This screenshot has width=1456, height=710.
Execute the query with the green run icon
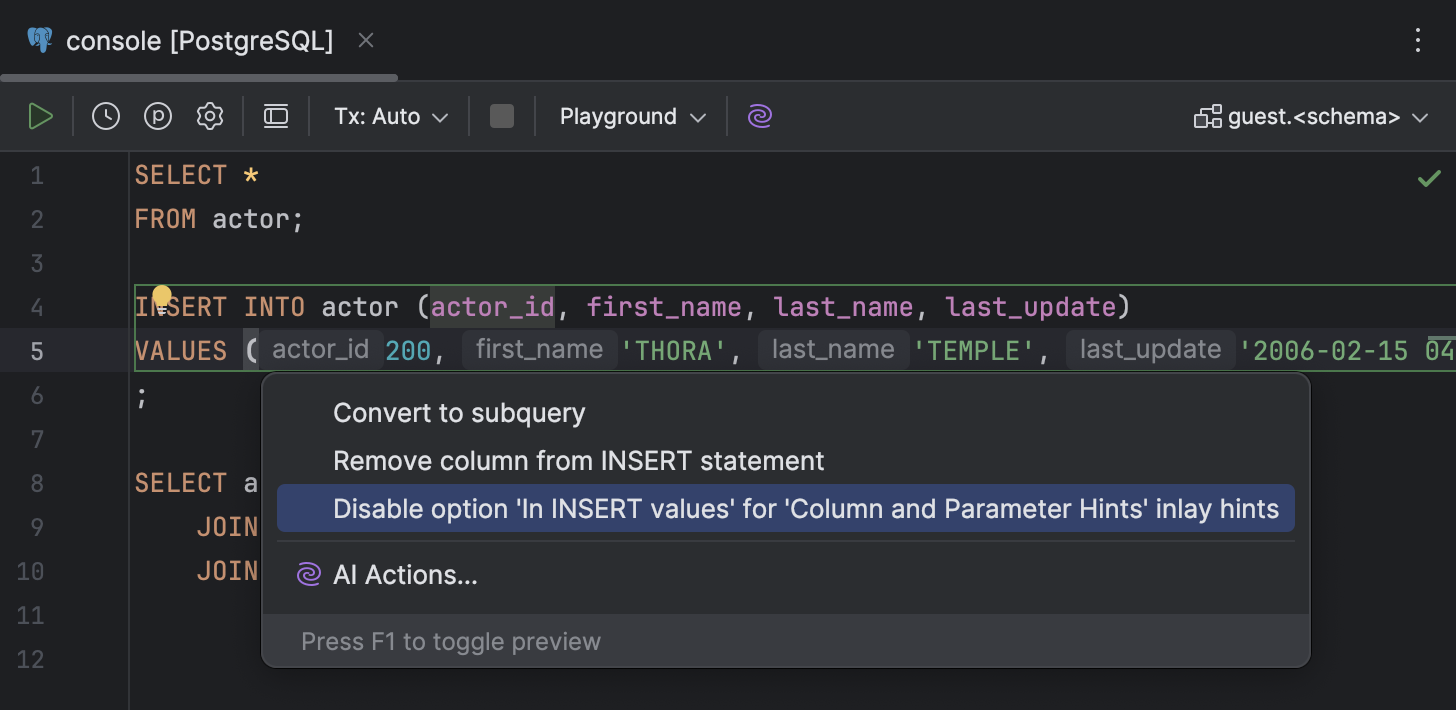(x=41, y=115)
